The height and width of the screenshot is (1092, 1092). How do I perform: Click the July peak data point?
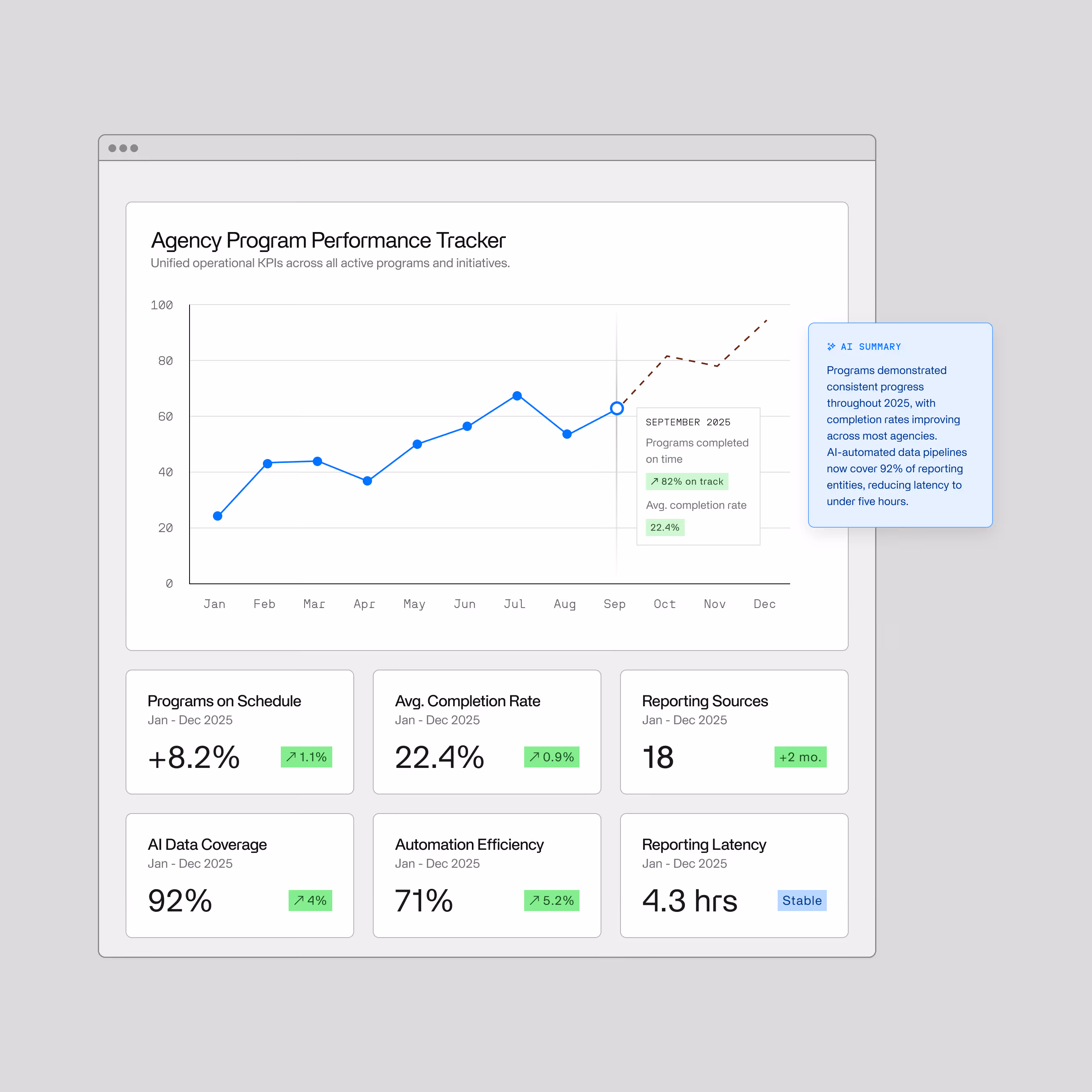click(x=517, y=395)
